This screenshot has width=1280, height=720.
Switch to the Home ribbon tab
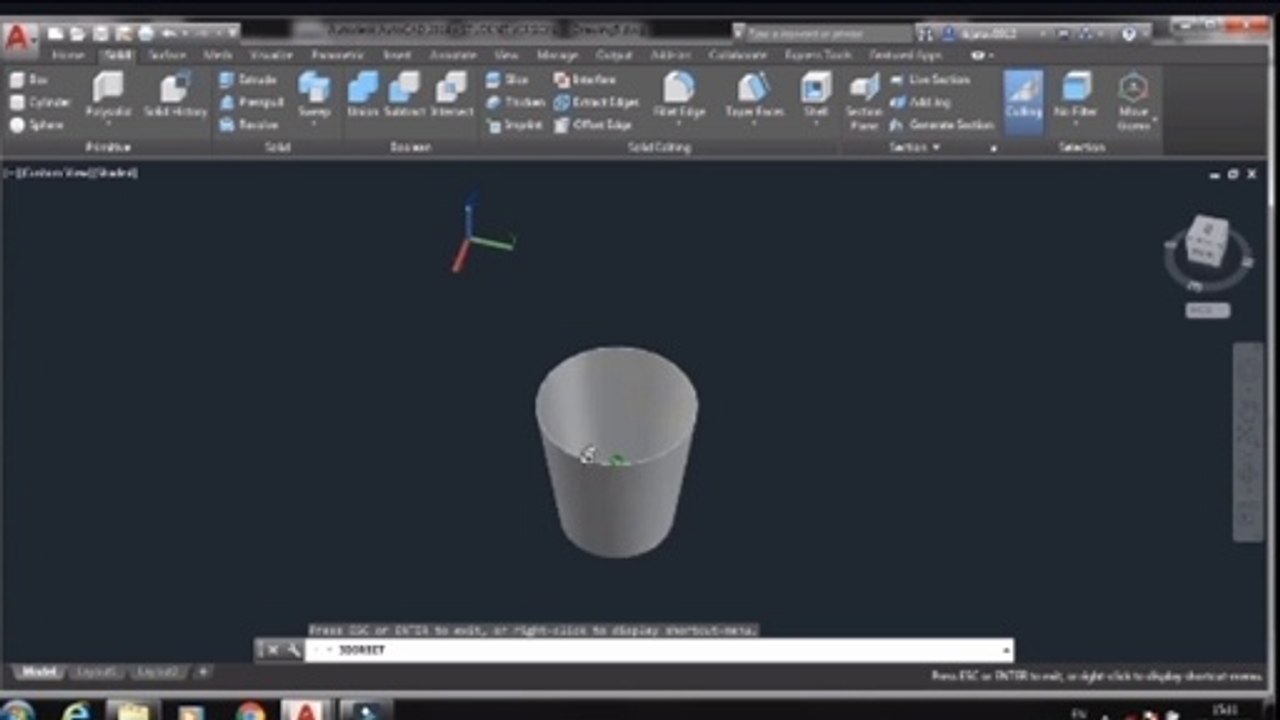pyautogui.click(x=67, y=55)
